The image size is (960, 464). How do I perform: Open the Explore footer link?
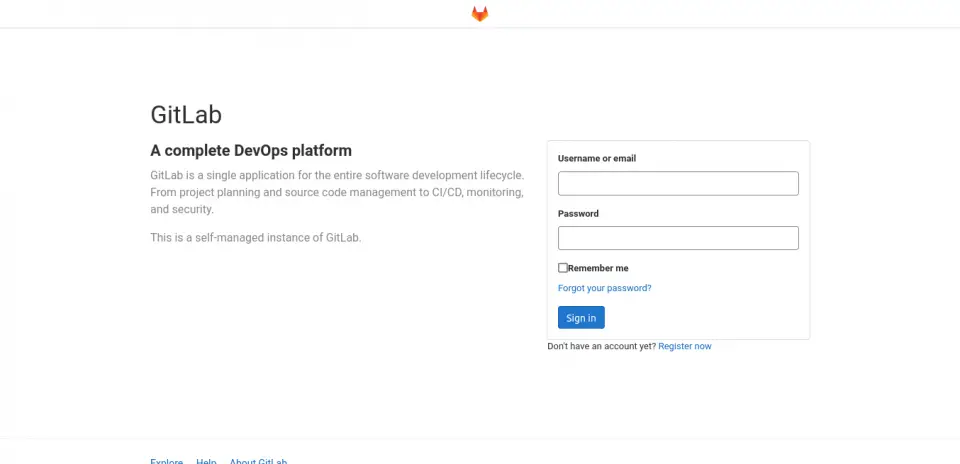click(x=166, y=461)
